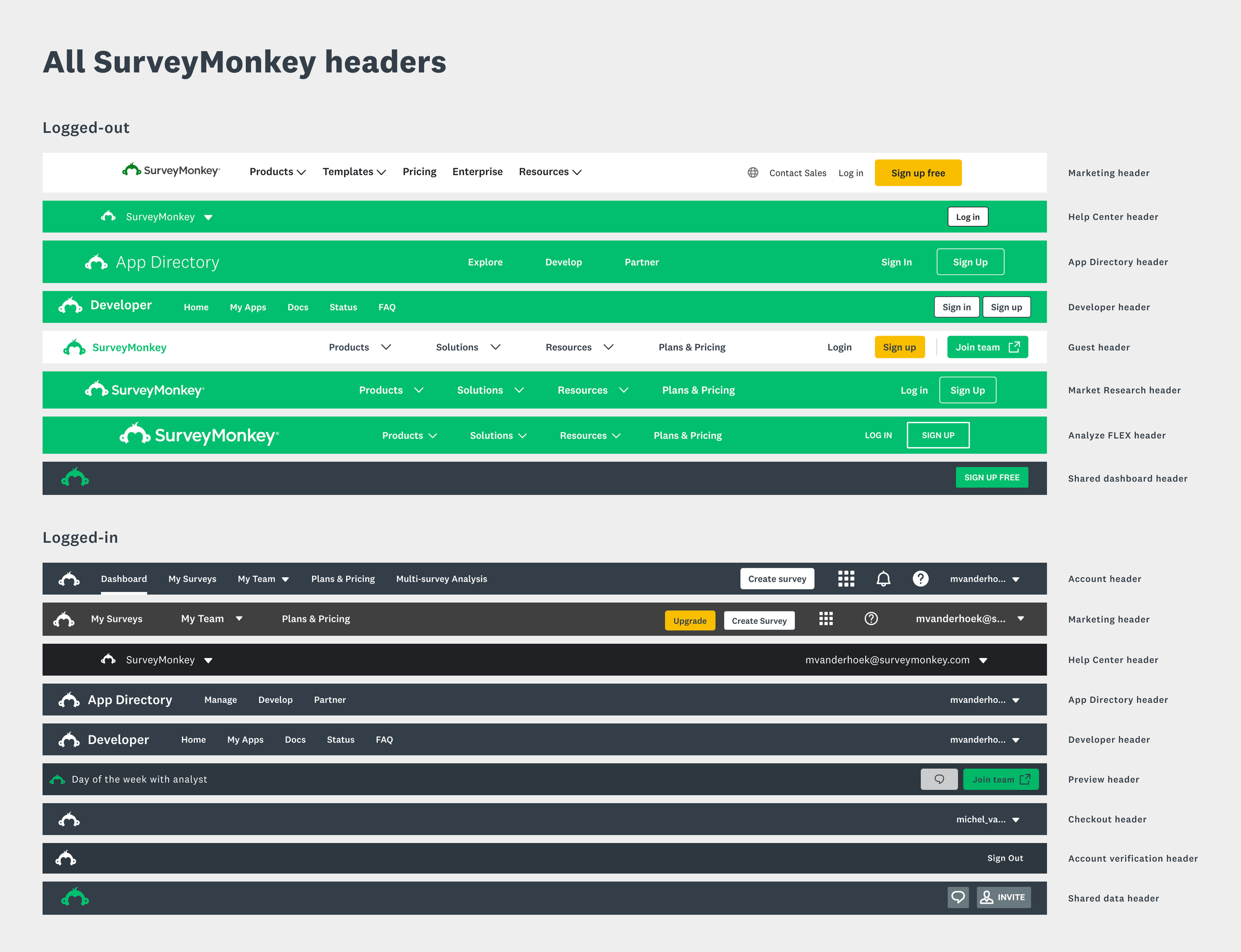Select the Dashboard tab in Account header
This screenshot has width=1241, height=952.
pos(124,579)
